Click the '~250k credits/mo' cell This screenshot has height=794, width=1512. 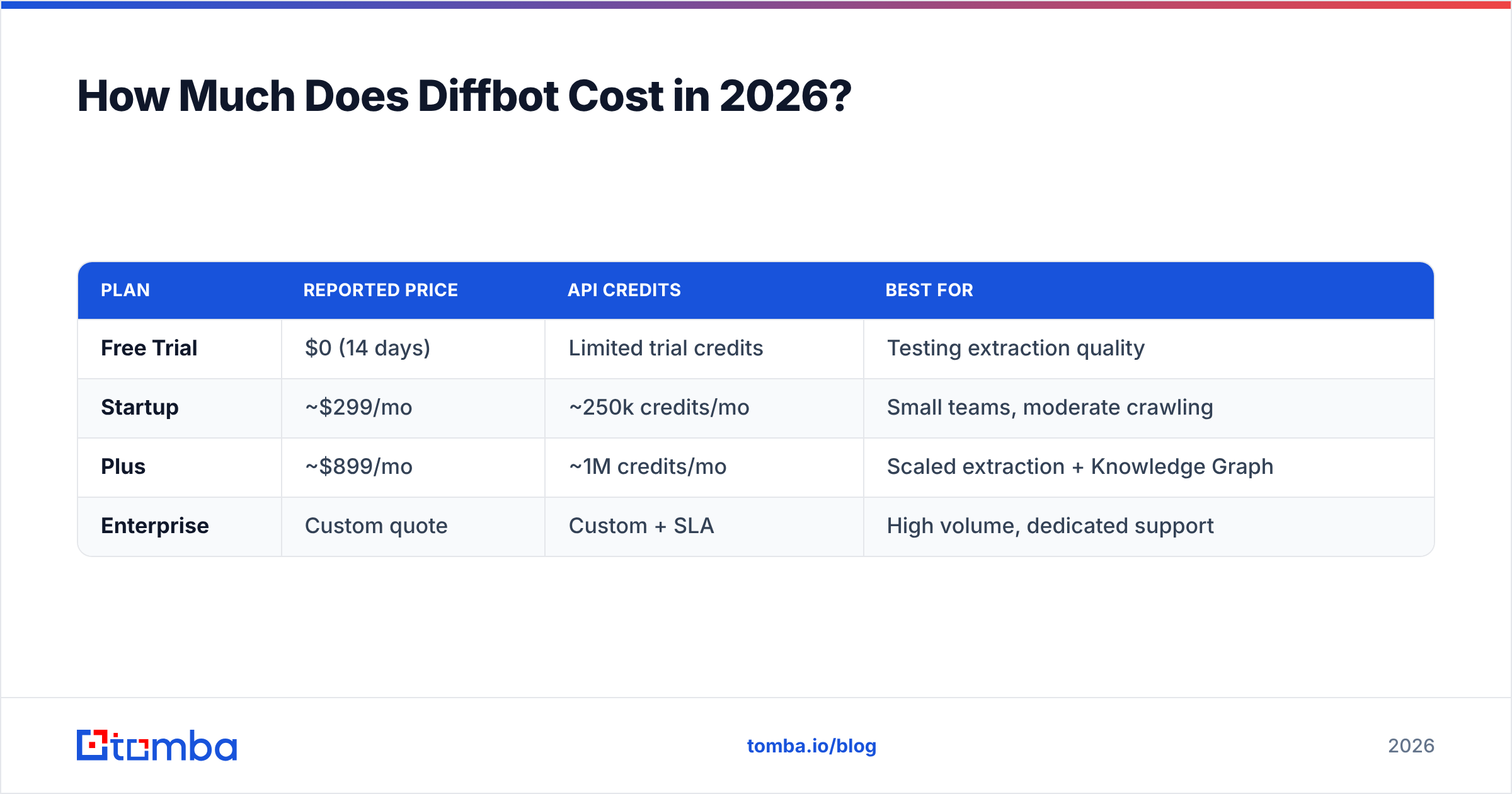click(x=704, y=408)
